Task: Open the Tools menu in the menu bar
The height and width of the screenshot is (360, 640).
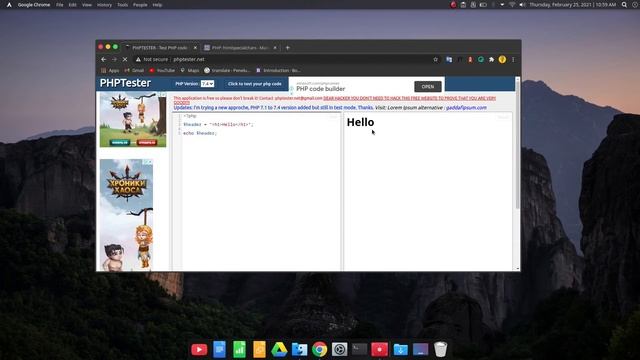Action: pos(122,5)
